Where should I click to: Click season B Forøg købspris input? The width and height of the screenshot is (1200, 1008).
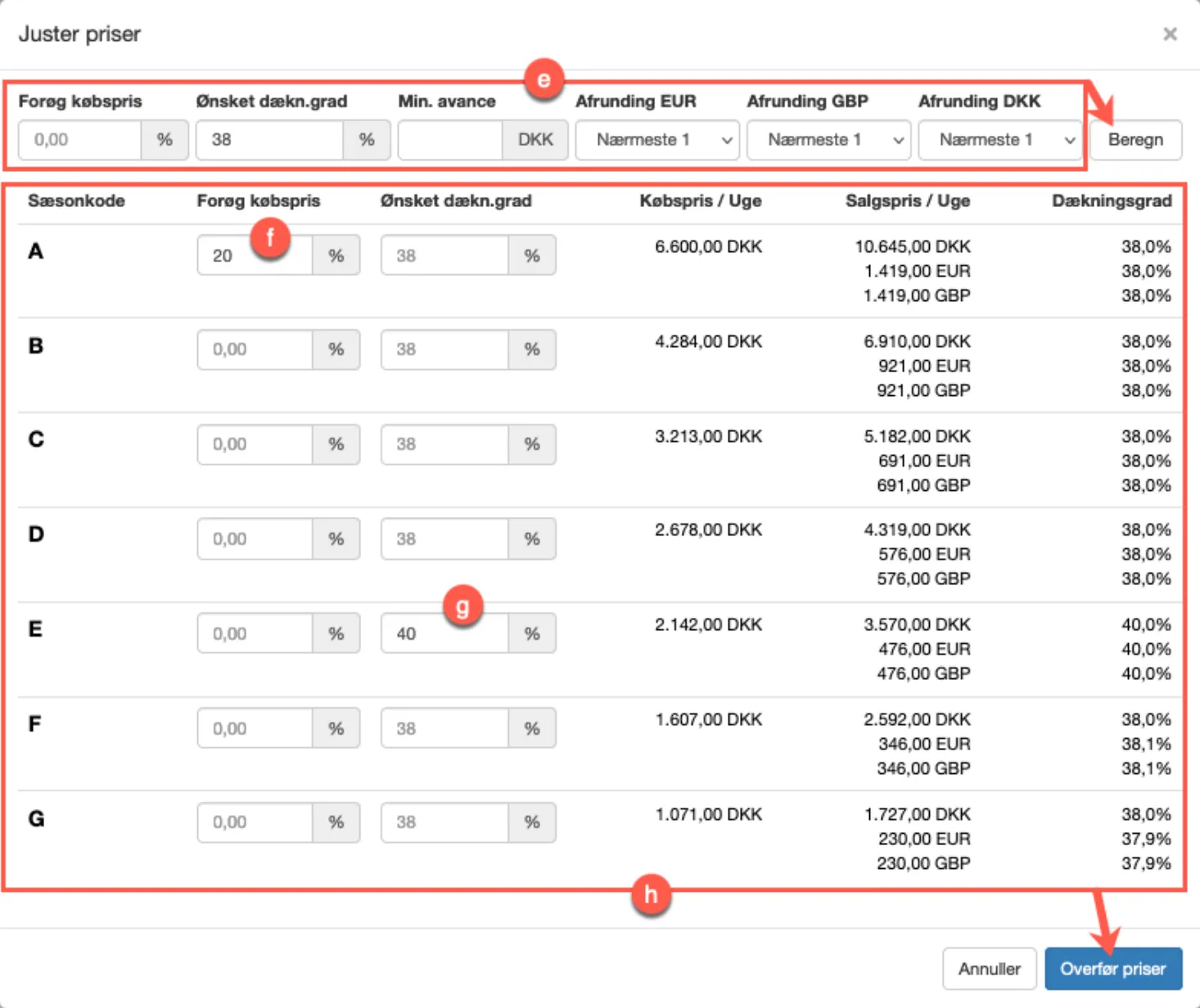pos(255,350)
